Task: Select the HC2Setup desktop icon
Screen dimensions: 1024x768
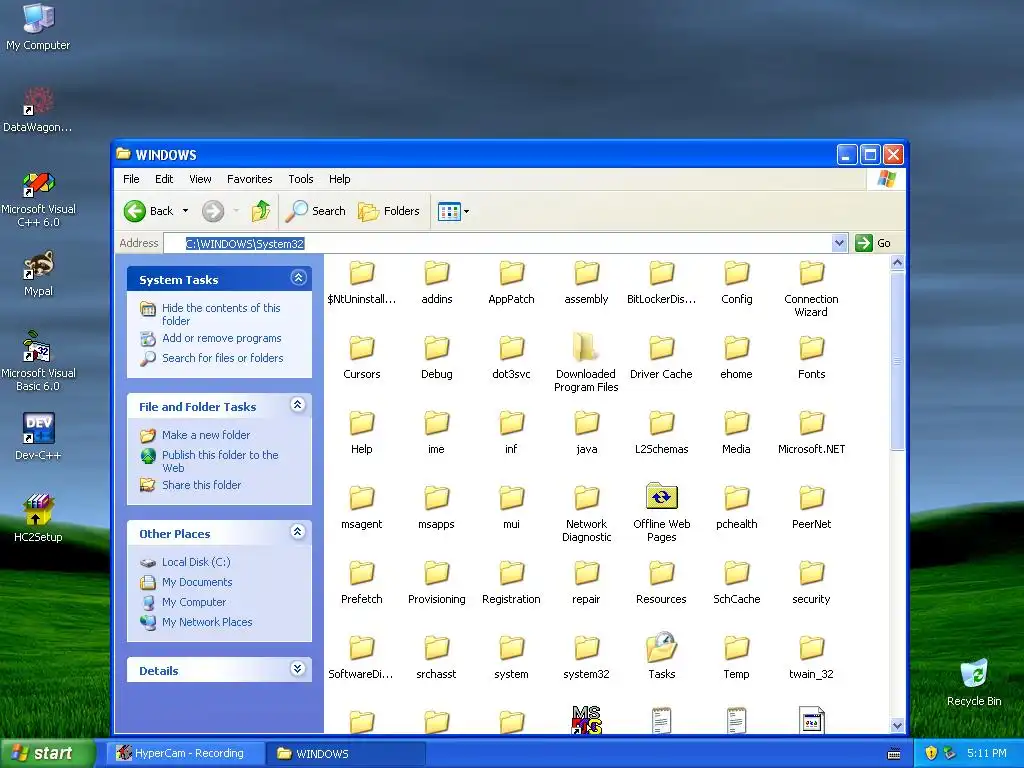Action: point(38,518)
